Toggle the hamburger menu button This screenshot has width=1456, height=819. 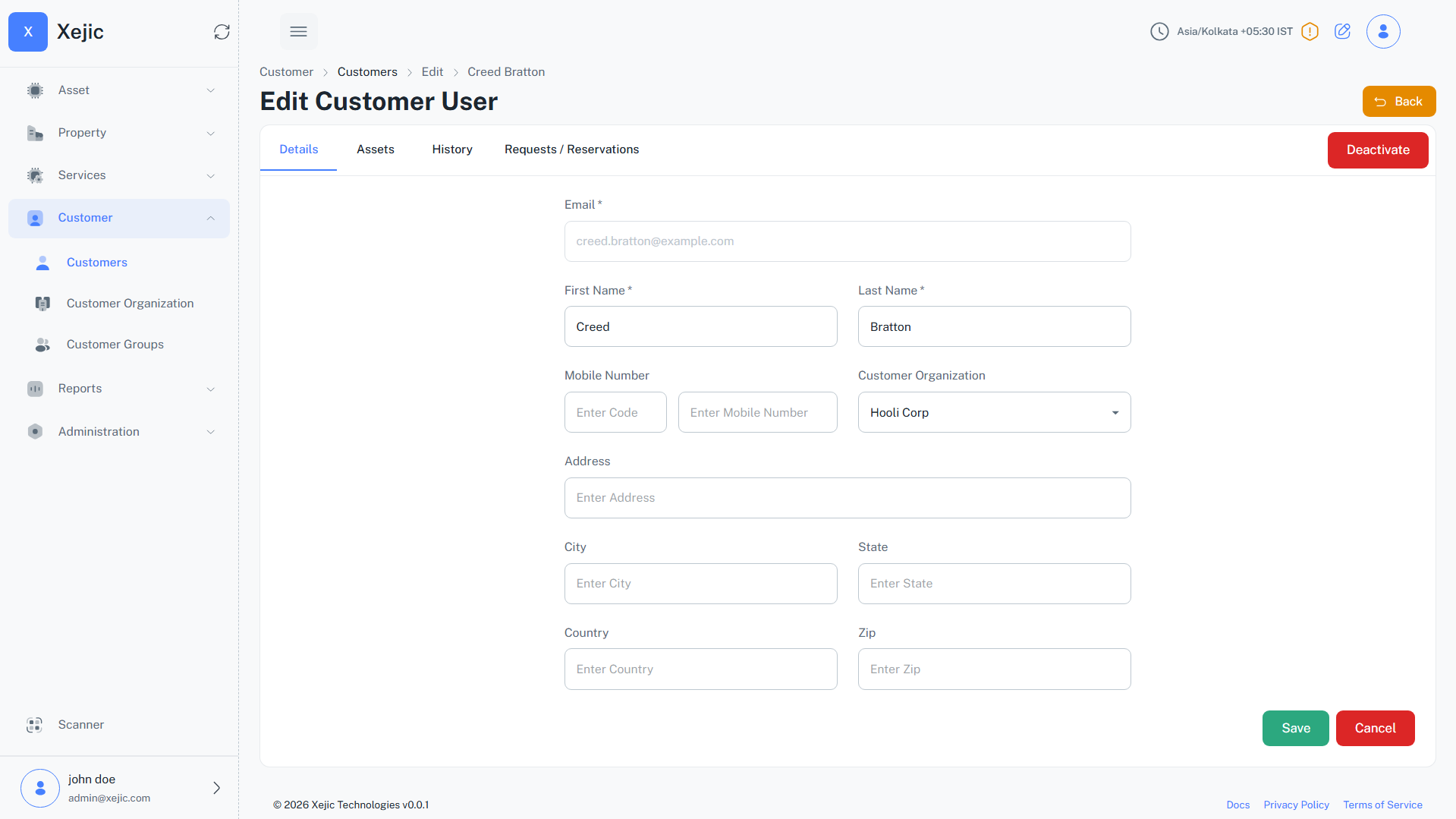(x=299, y=32)
